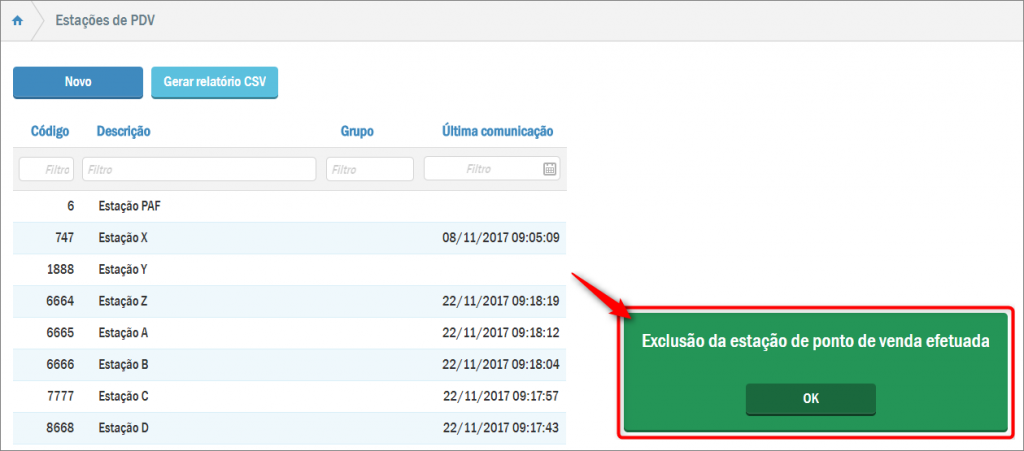Focus the Grupo filter field

pos(369,169)
